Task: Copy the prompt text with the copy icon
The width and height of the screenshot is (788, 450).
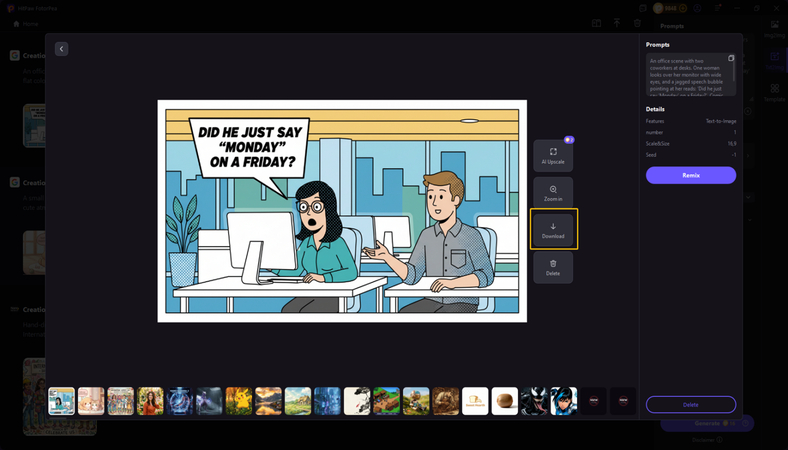Action: (731, 58)
